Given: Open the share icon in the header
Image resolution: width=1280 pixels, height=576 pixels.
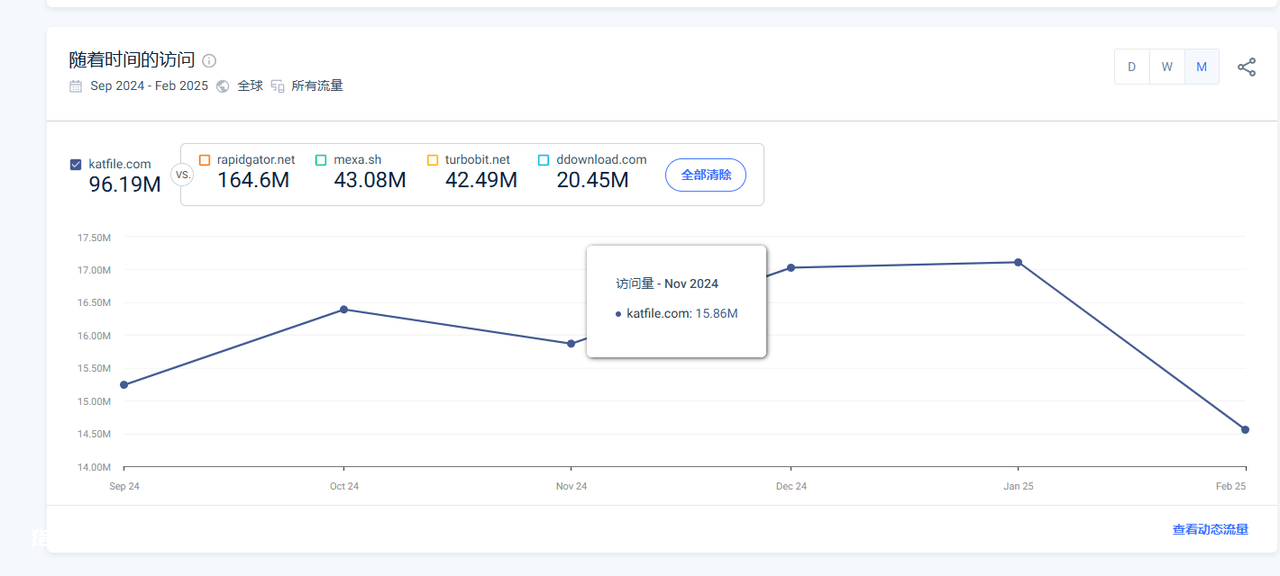Looking at the screenshot, I should tap(1246, 67).
